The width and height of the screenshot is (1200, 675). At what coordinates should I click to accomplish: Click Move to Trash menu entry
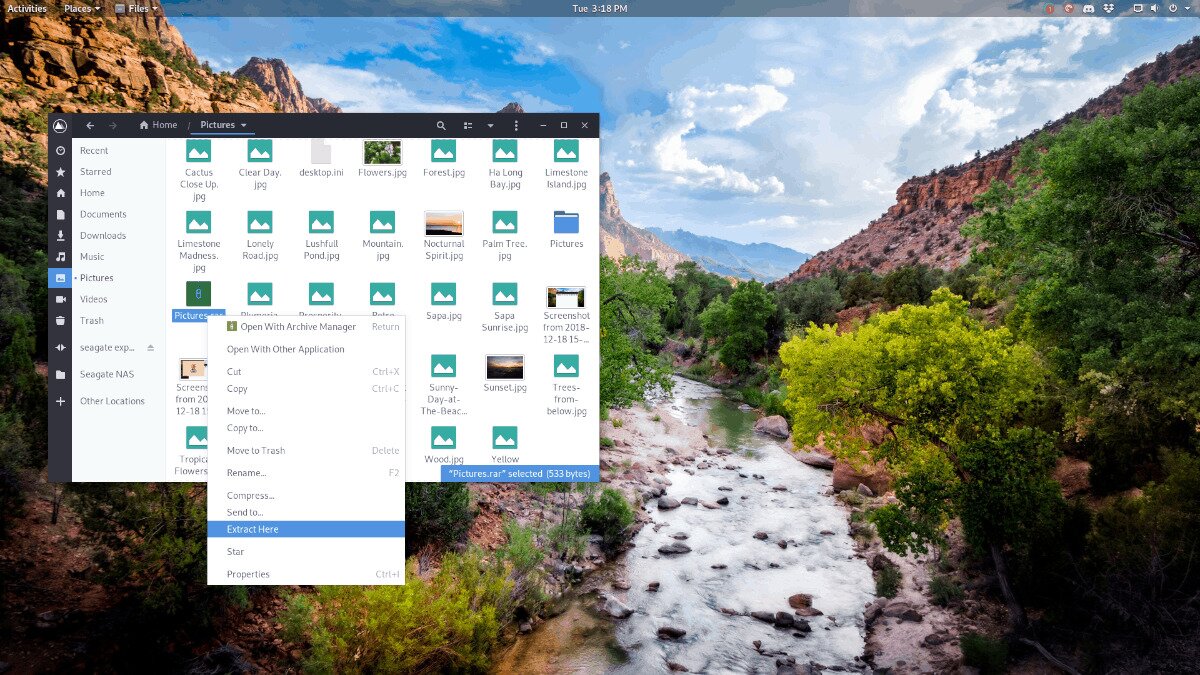256,451
